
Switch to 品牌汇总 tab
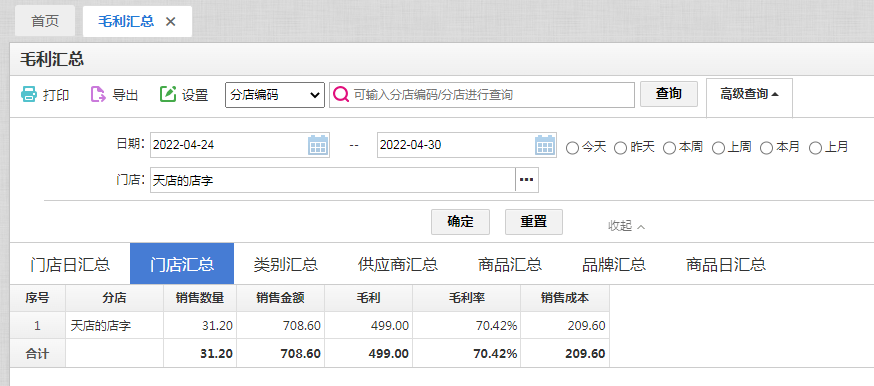(614, 264)
